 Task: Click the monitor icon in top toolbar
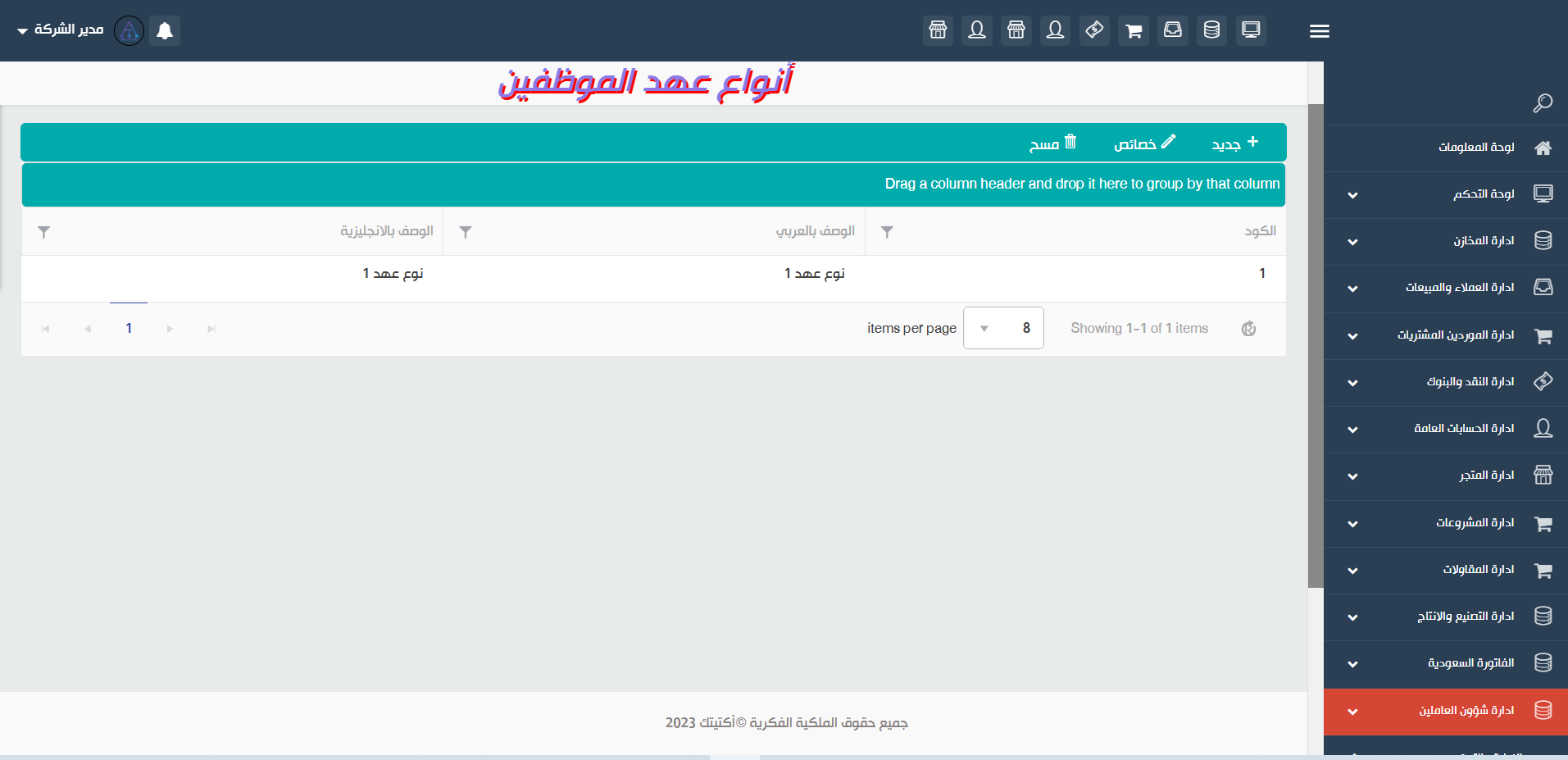[1251, 30]
